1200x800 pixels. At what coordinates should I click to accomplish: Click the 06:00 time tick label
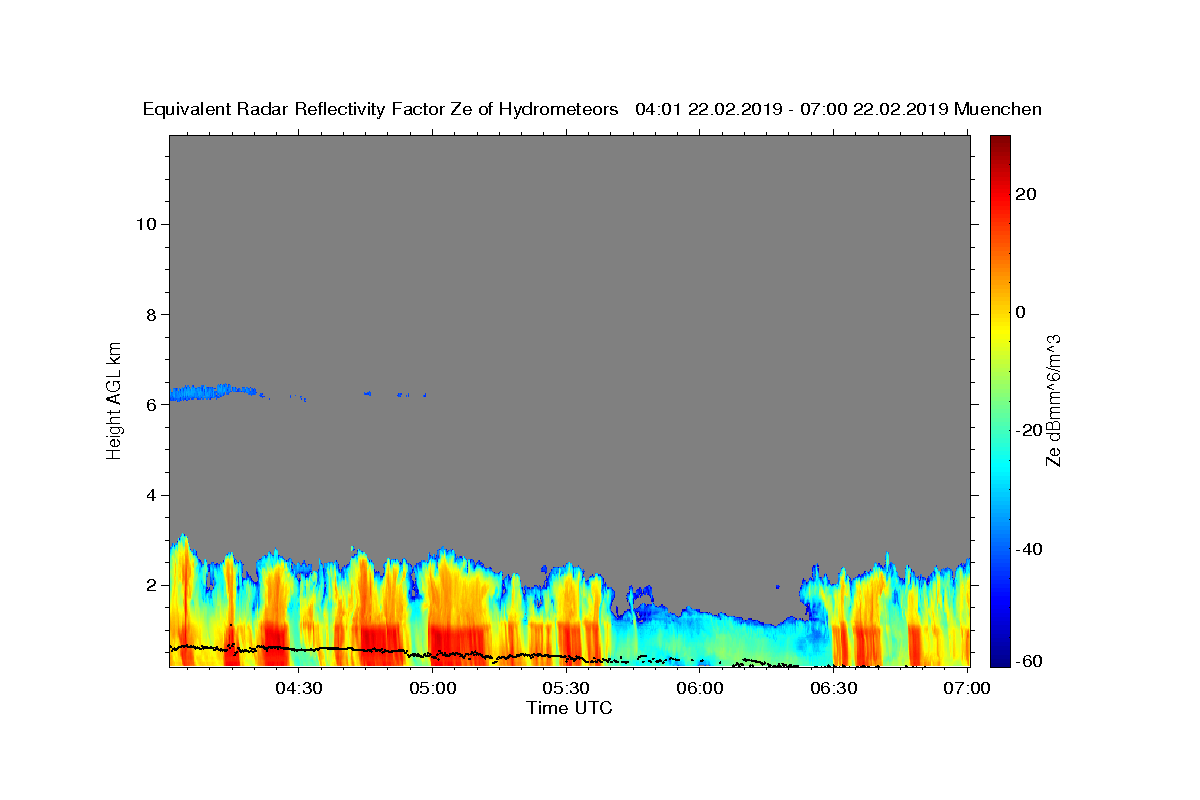click(x=700, y=688)
